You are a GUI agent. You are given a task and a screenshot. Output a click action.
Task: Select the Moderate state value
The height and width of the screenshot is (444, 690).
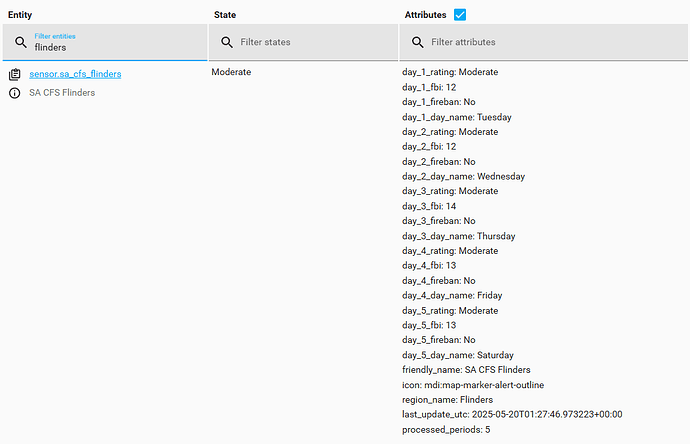coord(231,73)
